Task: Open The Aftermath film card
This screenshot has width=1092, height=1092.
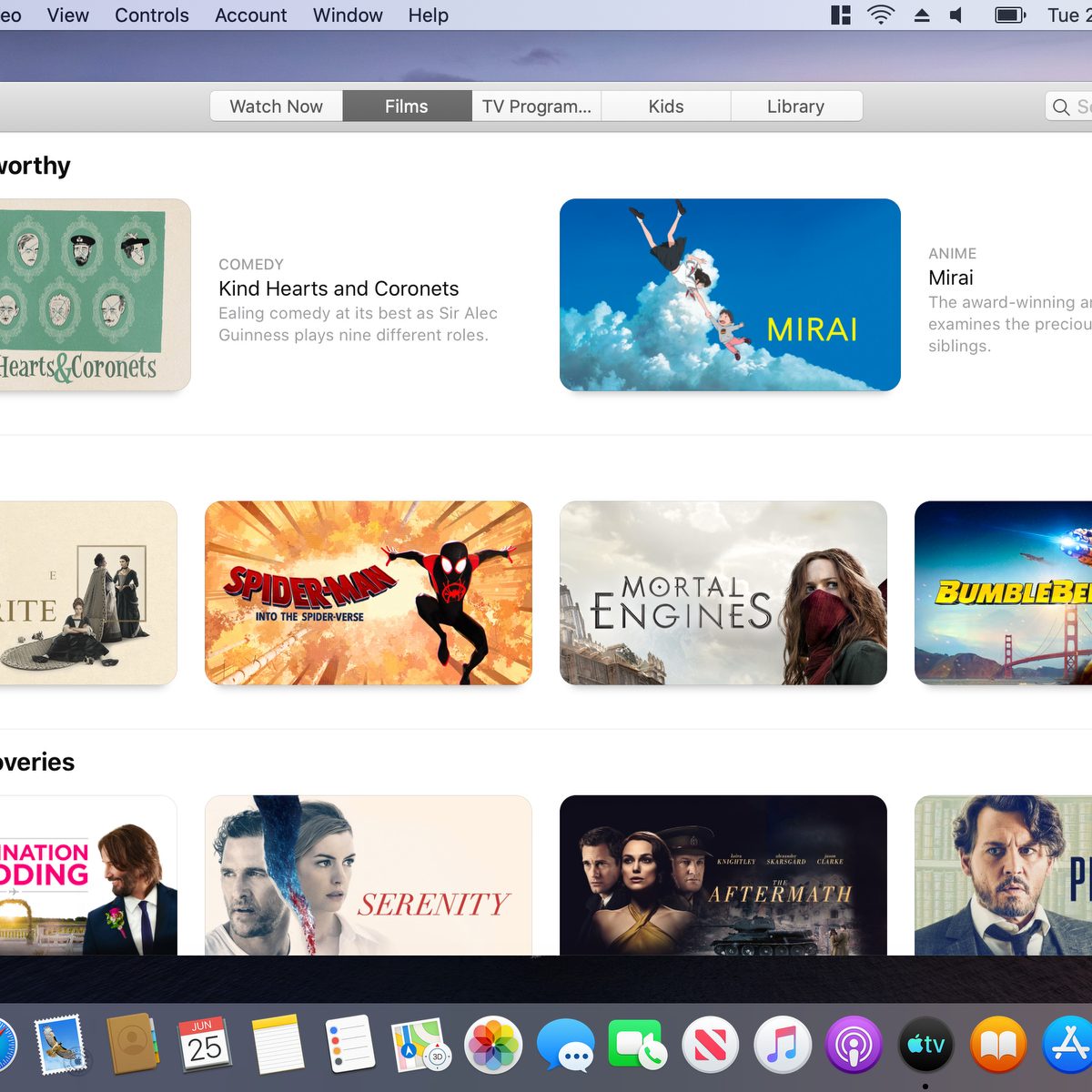Action: click(723, 875)
